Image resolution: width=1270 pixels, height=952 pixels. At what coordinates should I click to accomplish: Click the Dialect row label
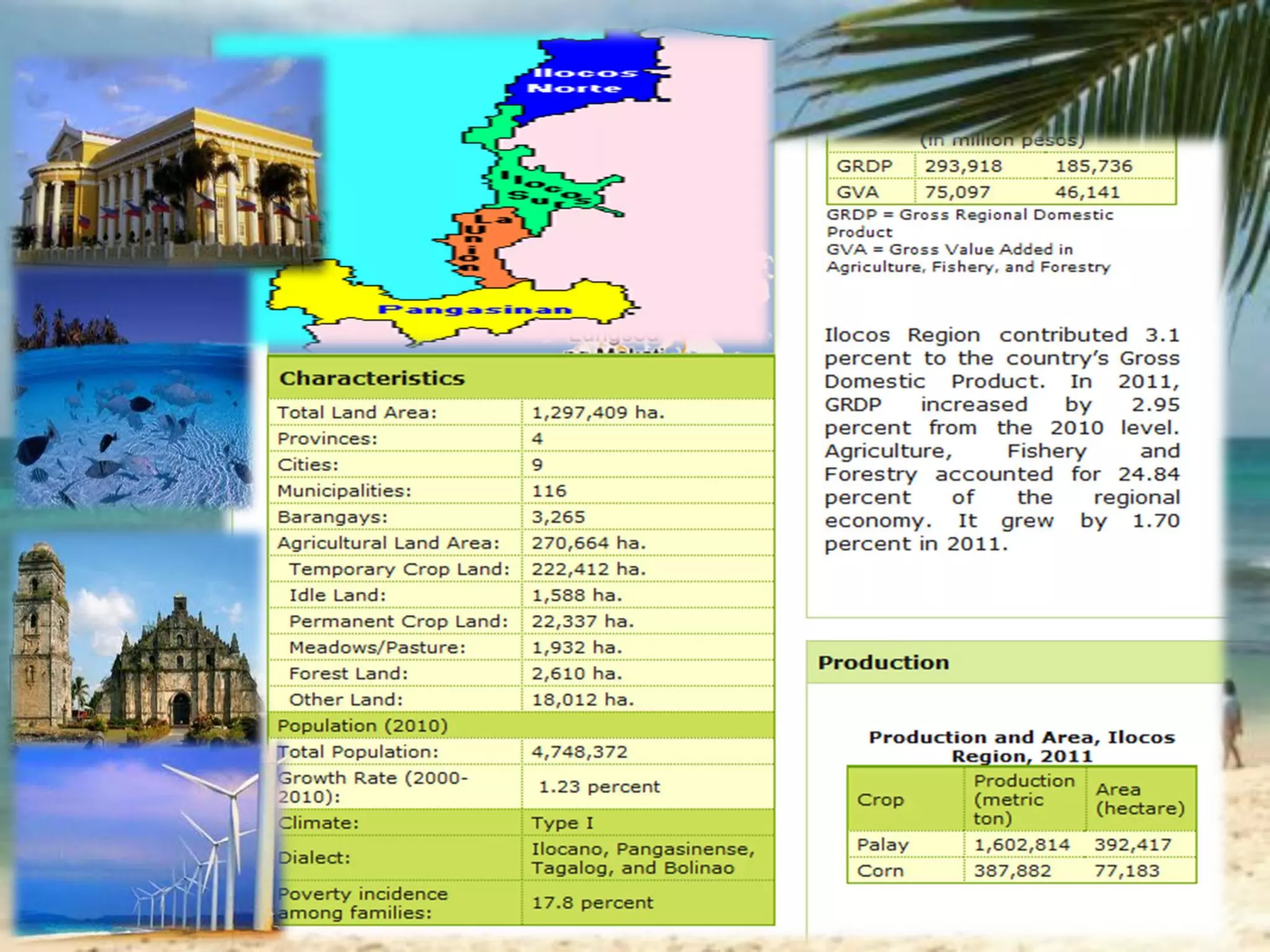(314, 858)
